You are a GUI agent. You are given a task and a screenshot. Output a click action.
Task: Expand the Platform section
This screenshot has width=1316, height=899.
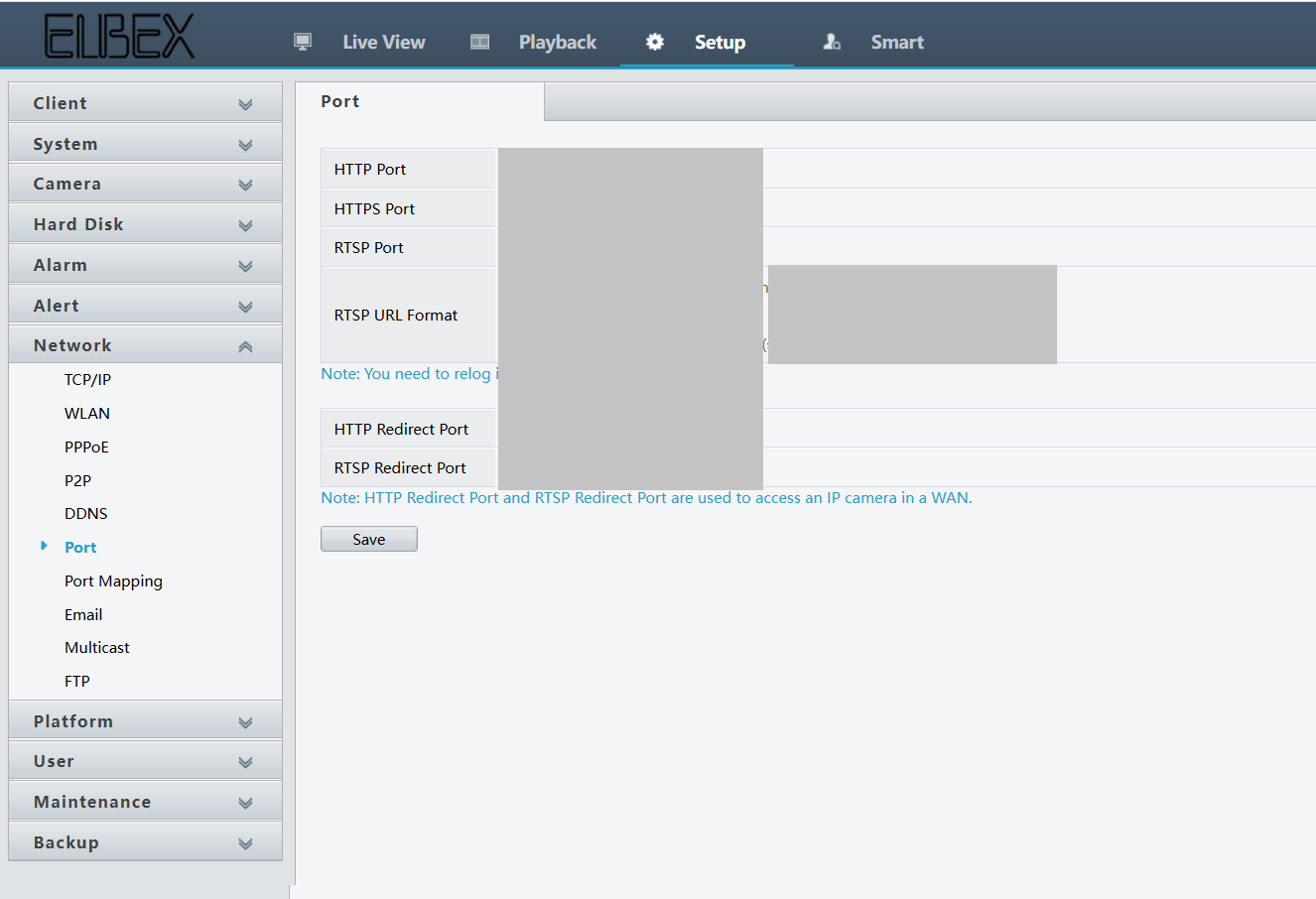click(x=145, y=720)
